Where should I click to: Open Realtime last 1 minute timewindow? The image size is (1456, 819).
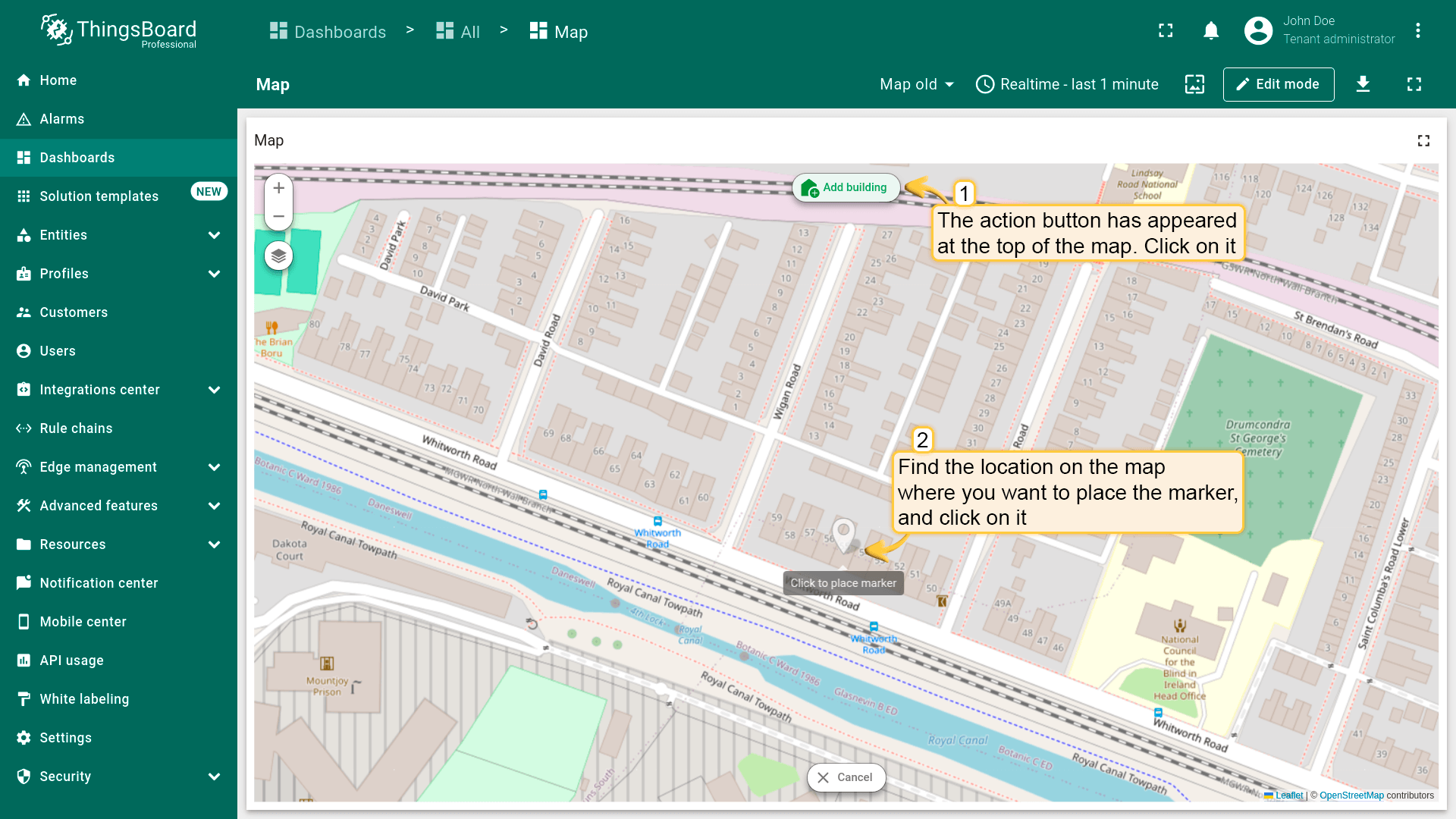(x=1067, y=84)
